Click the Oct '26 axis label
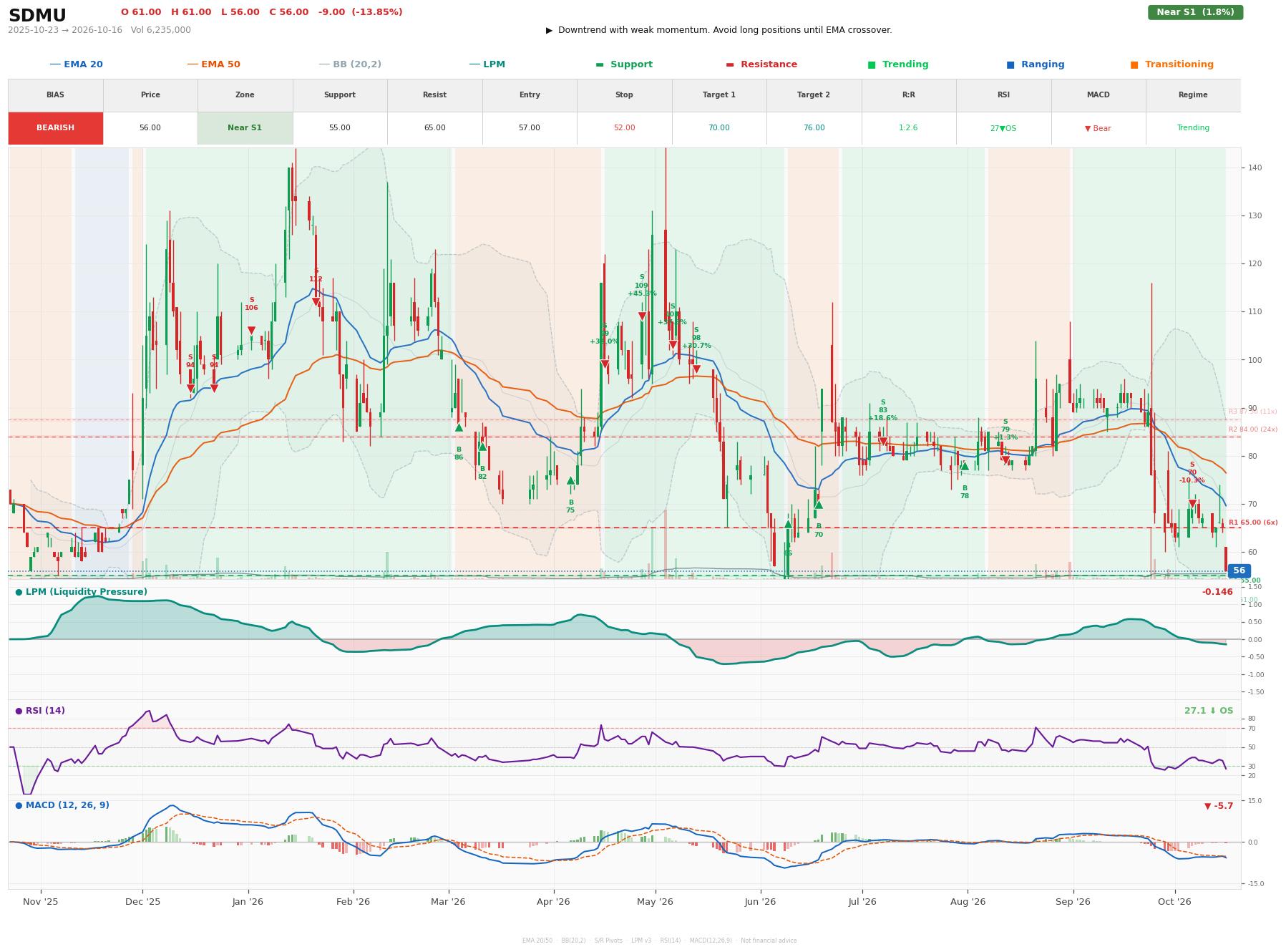Screen dimensions: 1286x952 [1174, 902]
